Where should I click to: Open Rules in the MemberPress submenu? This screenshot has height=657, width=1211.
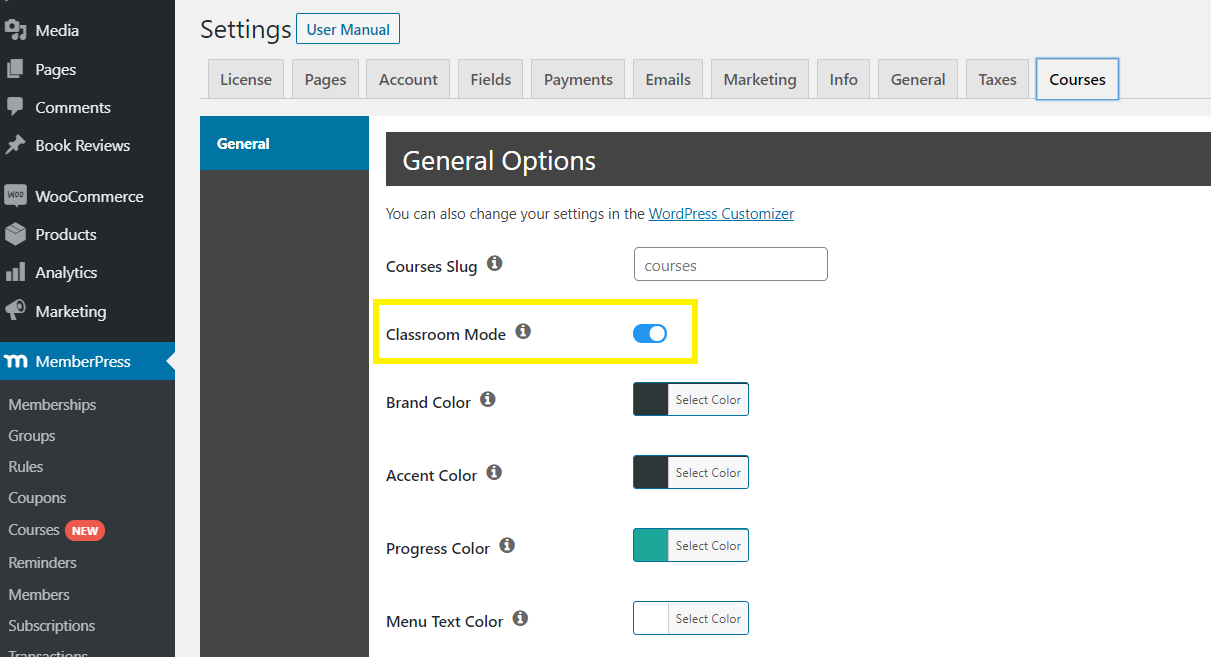[x=26, y=466]
